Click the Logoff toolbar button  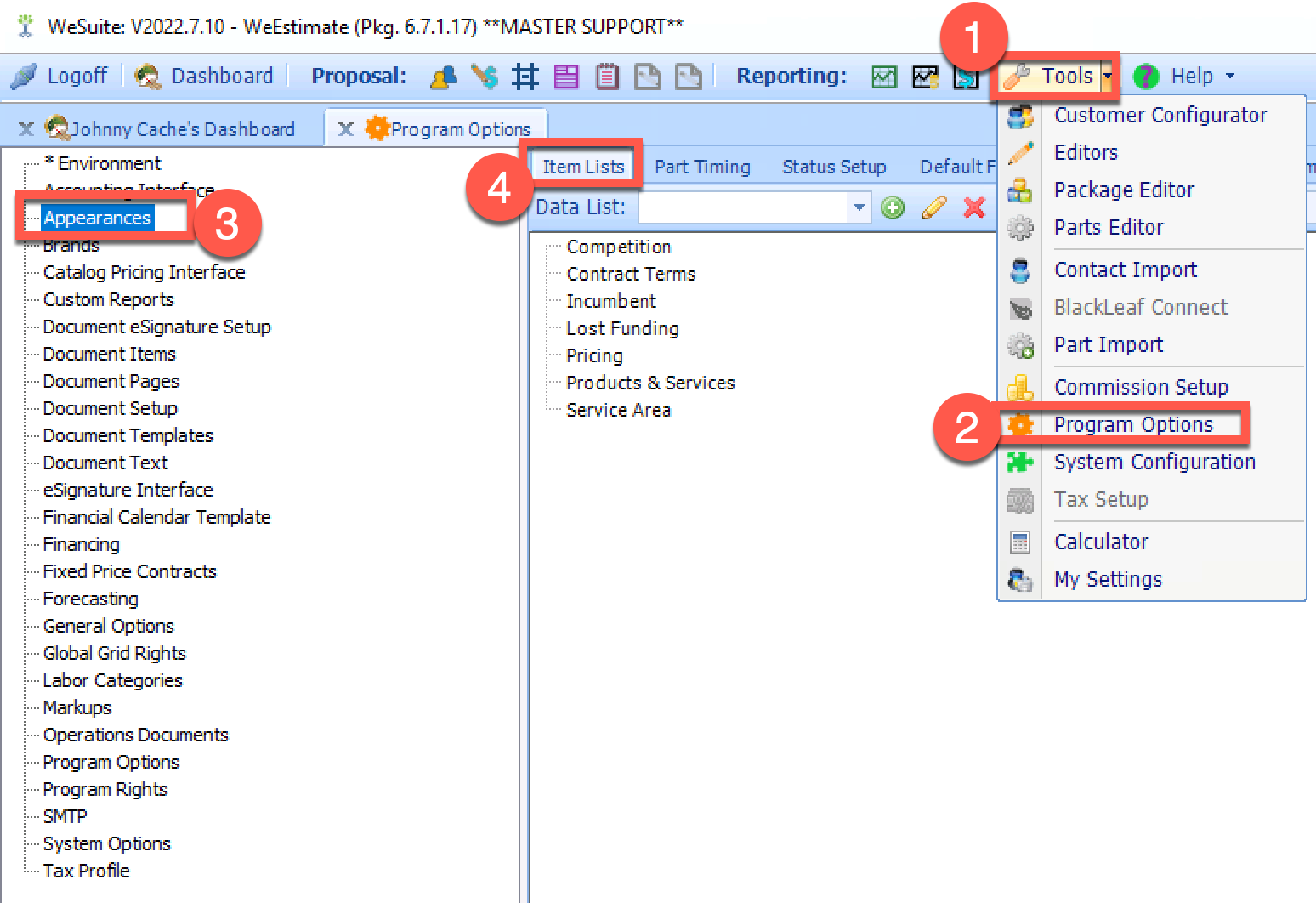59,76
